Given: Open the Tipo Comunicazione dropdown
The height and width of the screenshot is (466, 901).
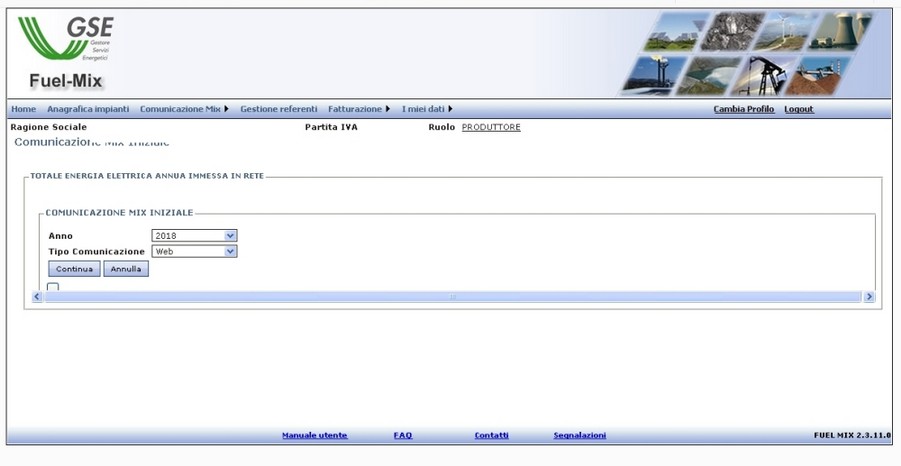Looking at the screenshot, I should tap(194, 251).
